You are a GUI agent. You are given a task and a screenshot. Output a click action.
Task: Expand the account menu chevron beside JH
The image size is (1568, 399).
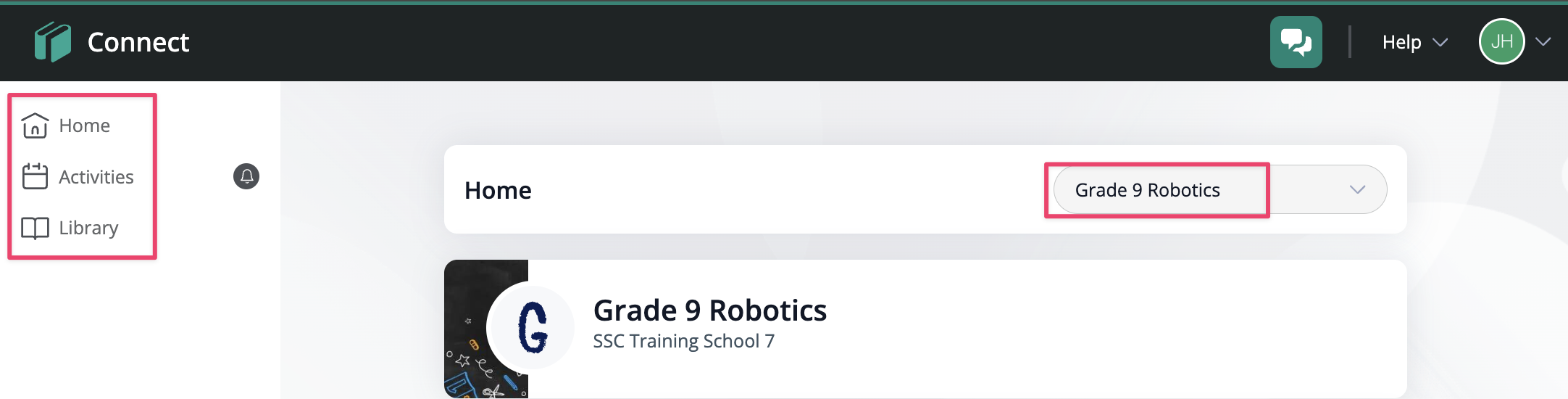point(1543,41)
